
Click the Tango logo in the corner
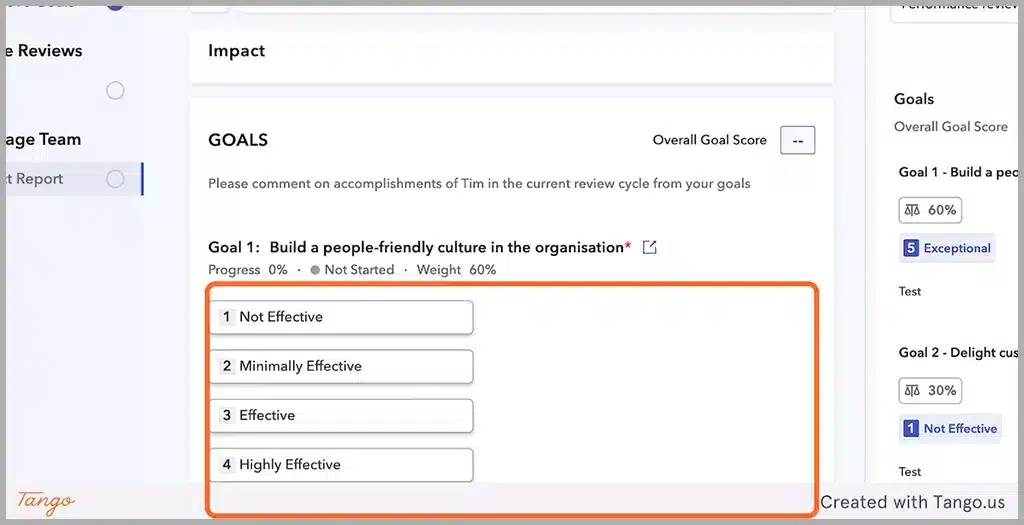[46, 501]
